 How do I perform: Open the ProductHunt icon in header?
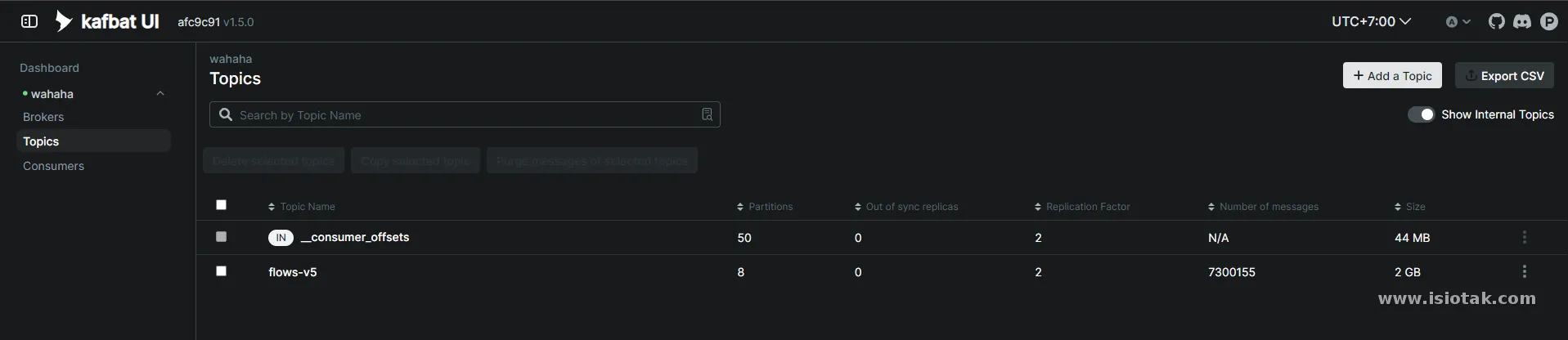[x=1549, y=21]
